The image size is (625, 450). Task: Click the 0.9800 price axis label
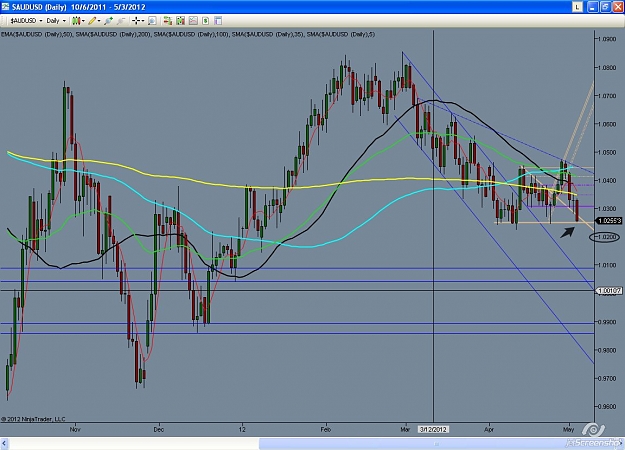(x=607, y=350)
